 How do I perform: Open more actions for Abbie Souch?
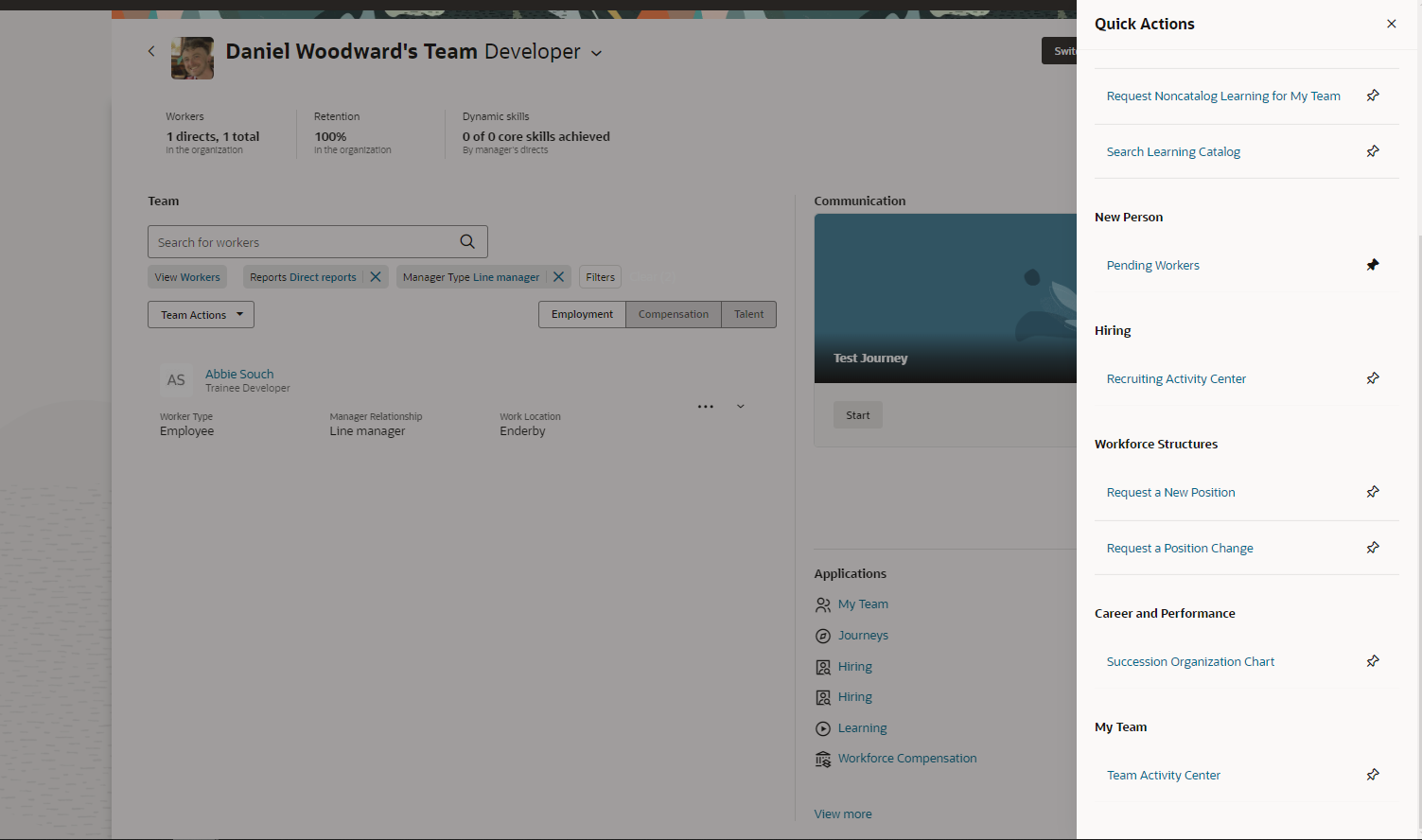pyautogui.click(x=706, y=407)
